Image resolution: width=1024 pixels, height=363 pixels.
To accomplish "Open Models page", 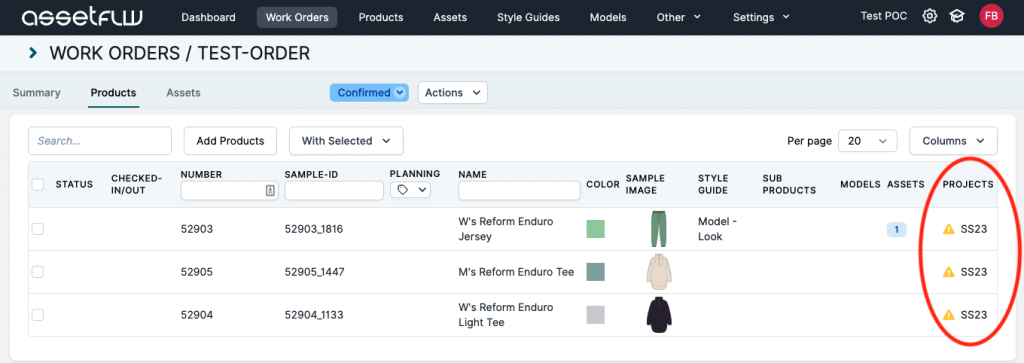I will click(x=608, y=18).
